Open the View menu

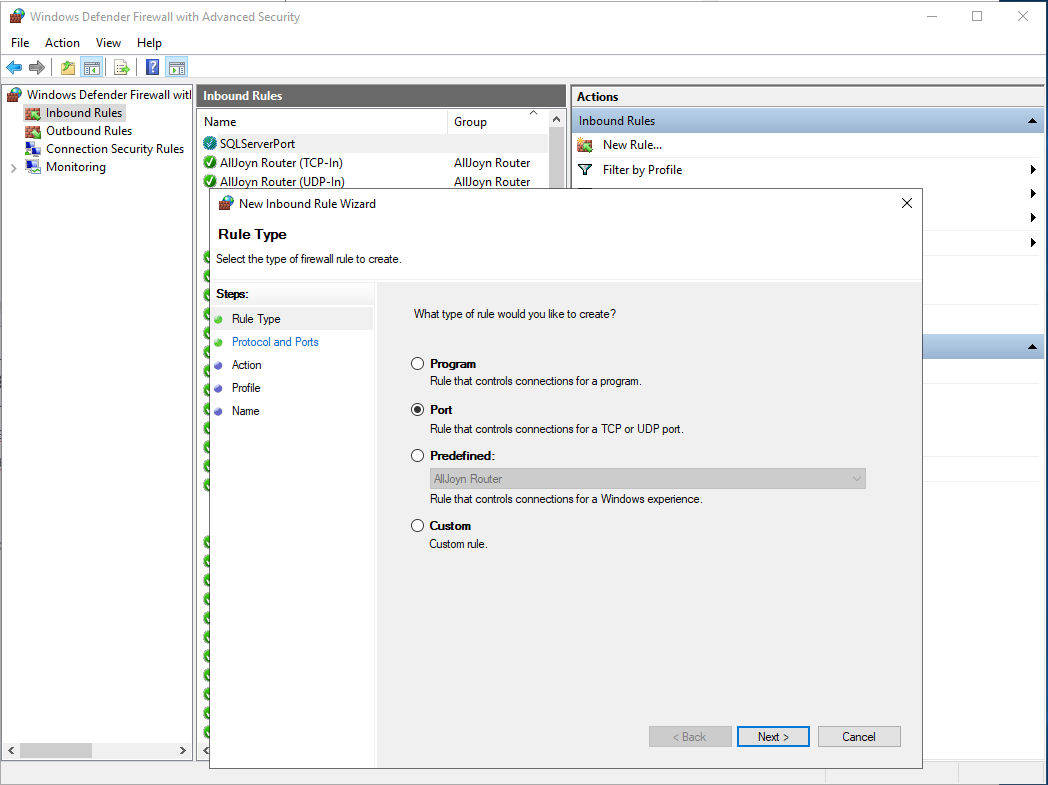pyautogui.click(x=108, y=43)
